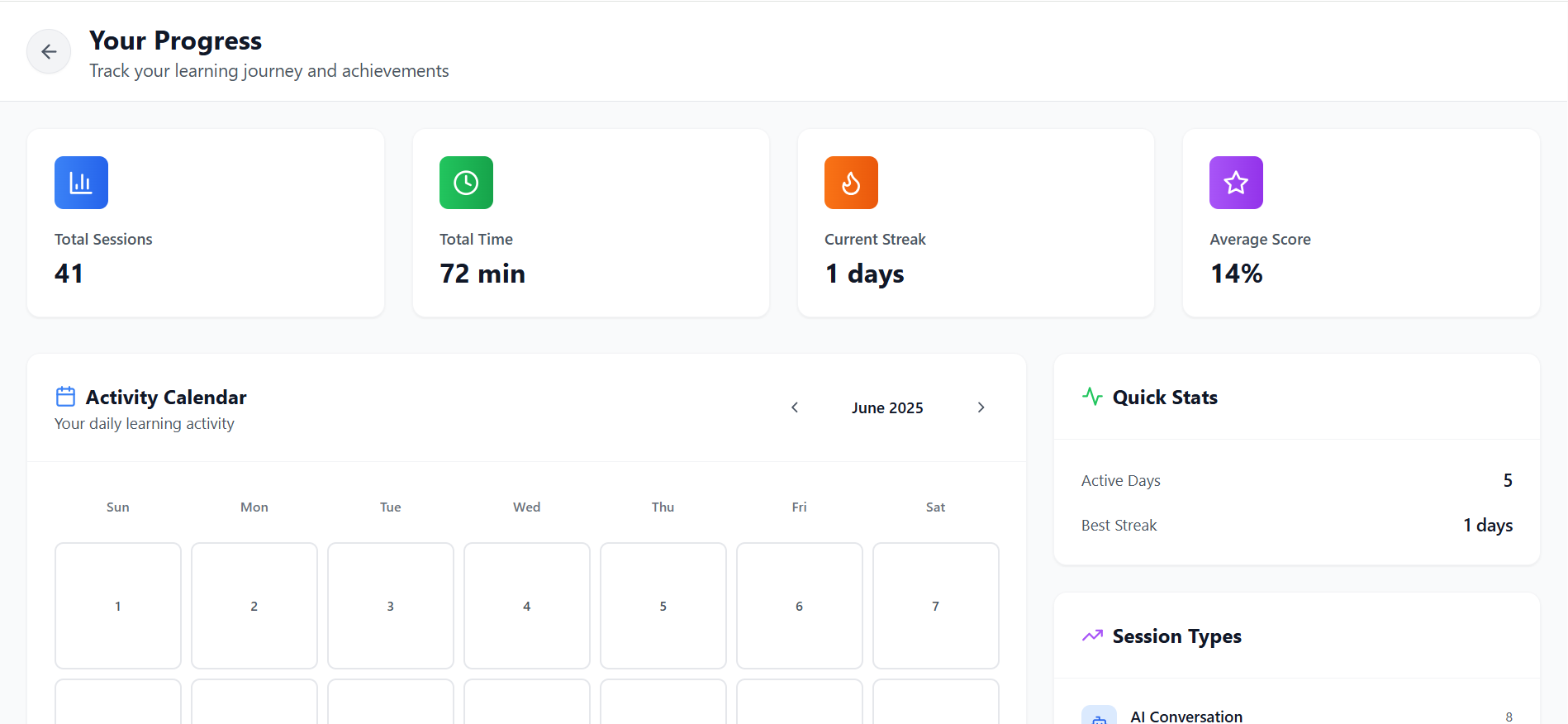Go to previous month in calendar
The image size is (1568, 724).
pos(795,407)
